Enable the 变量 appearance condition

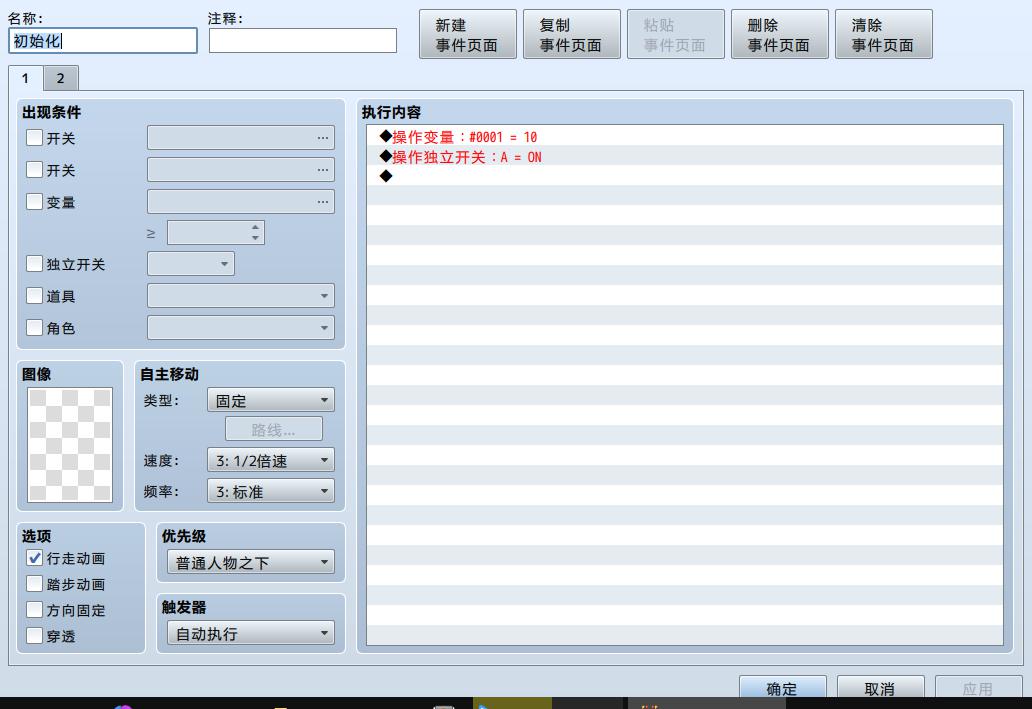(x=34, y=201)
